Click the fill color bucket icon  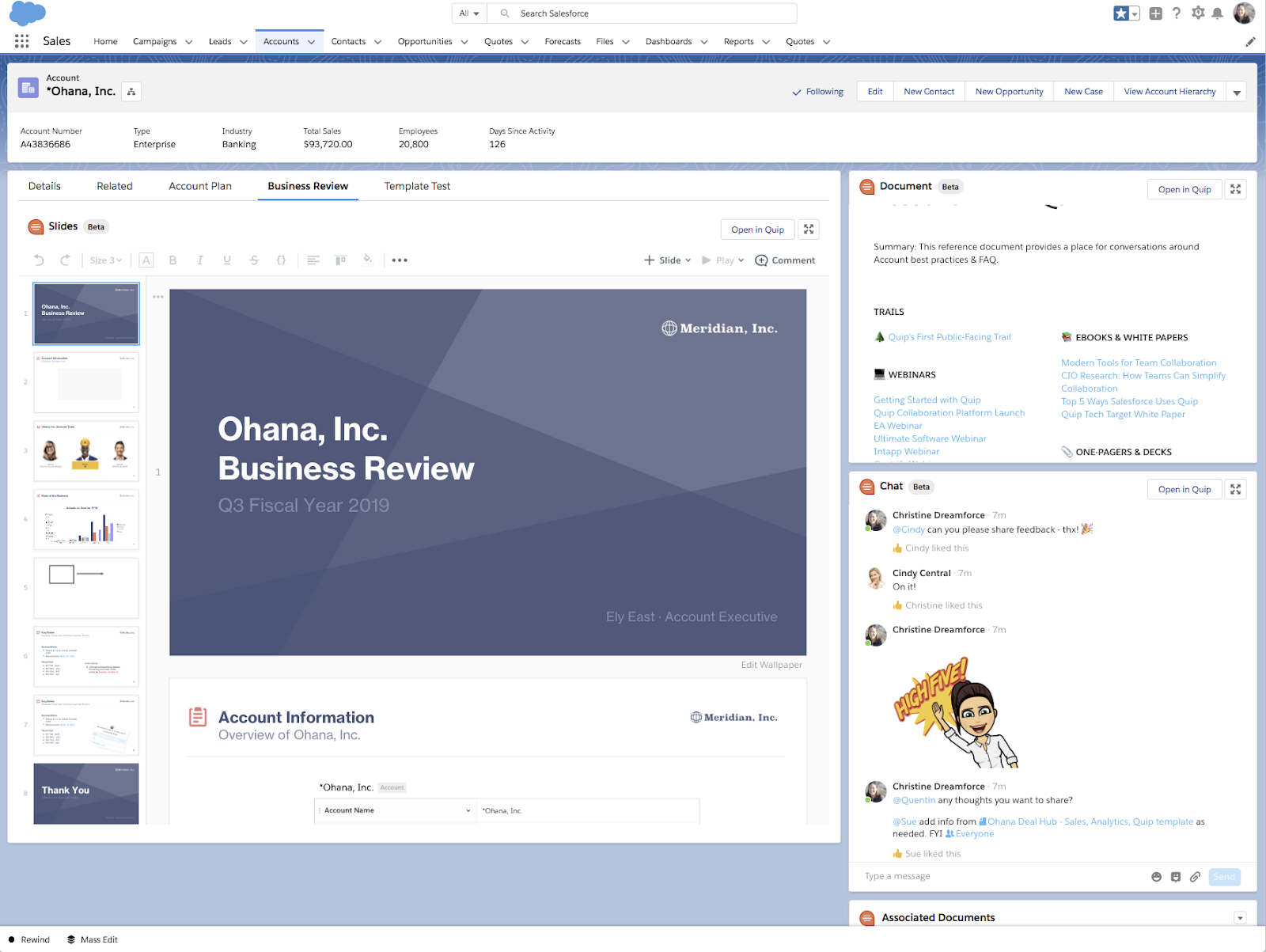[367, 260]
